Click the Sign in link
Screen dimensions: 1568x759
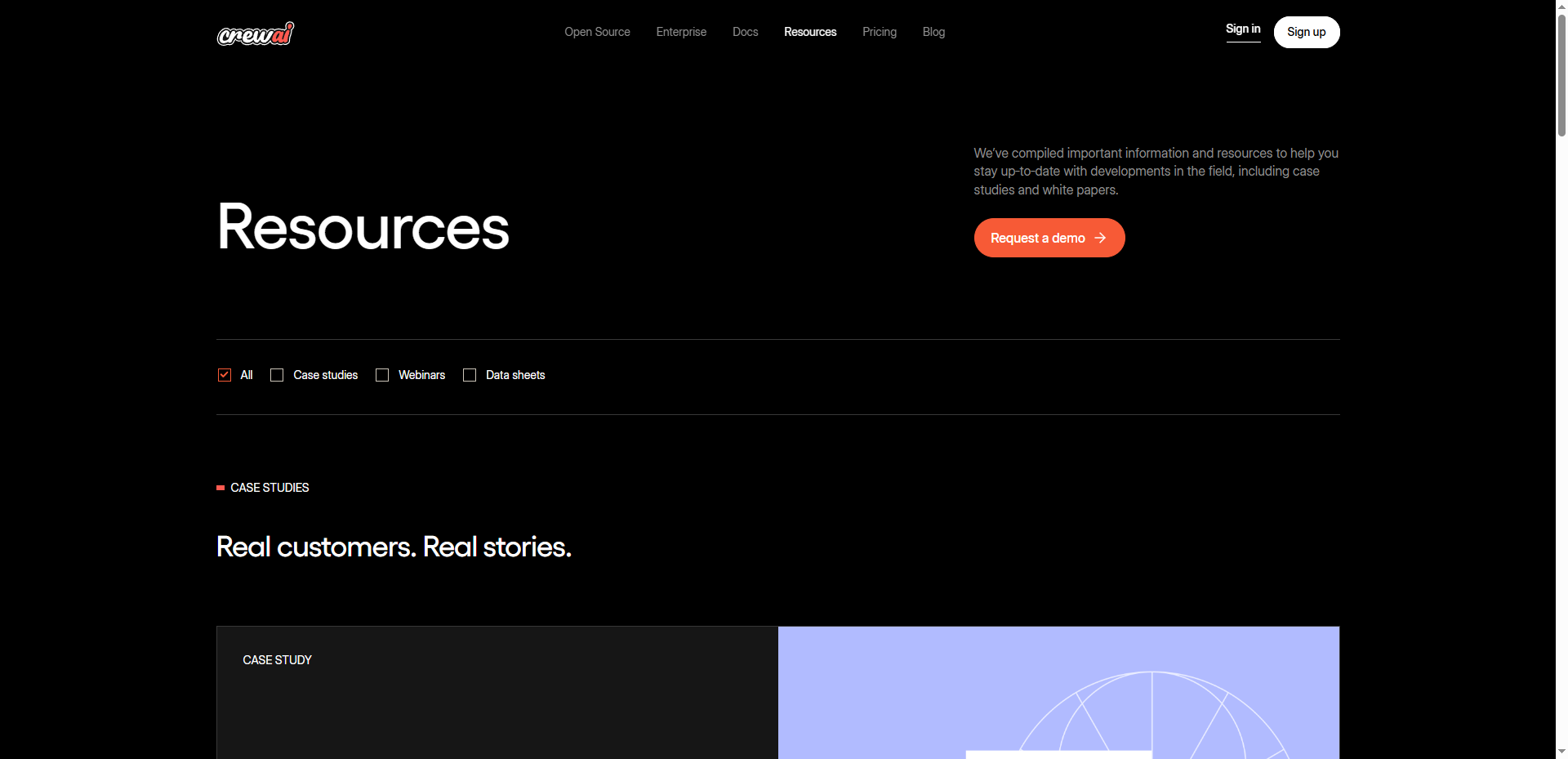pos(1242,29)
